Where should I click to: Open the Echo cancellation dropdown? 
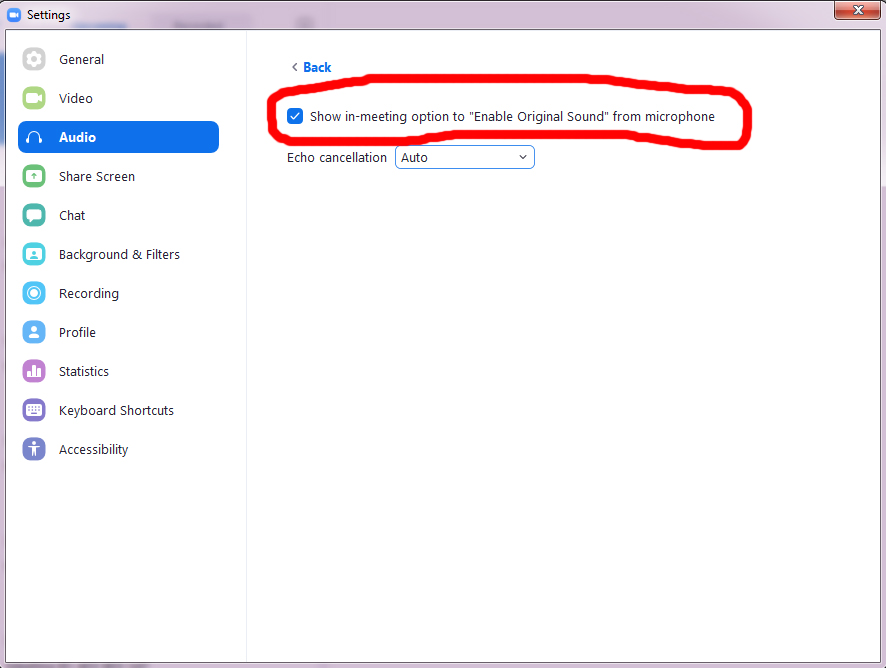[465, 157]
